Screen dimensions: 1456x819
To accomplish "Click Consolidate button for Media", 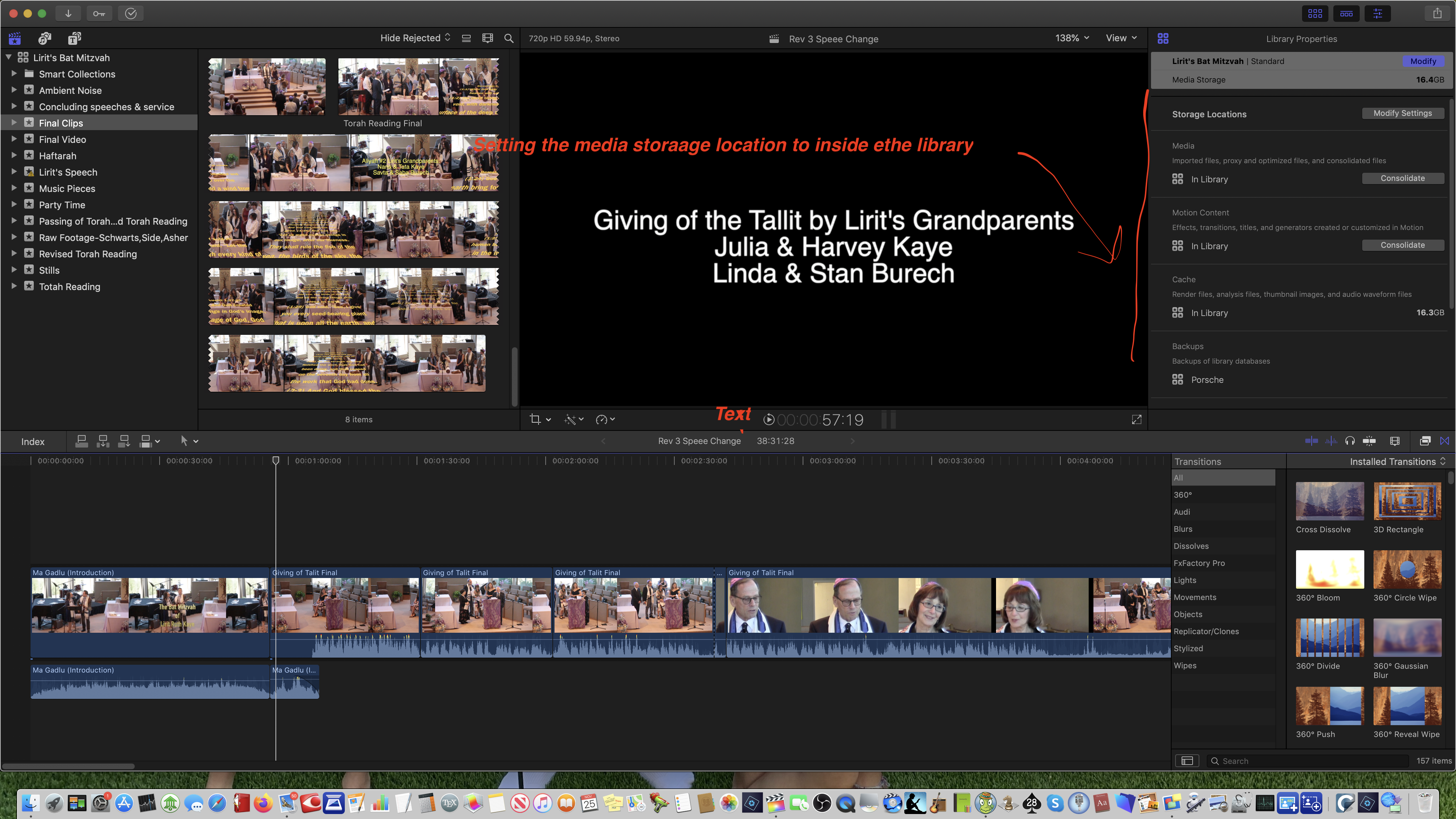I will 1402,178.
